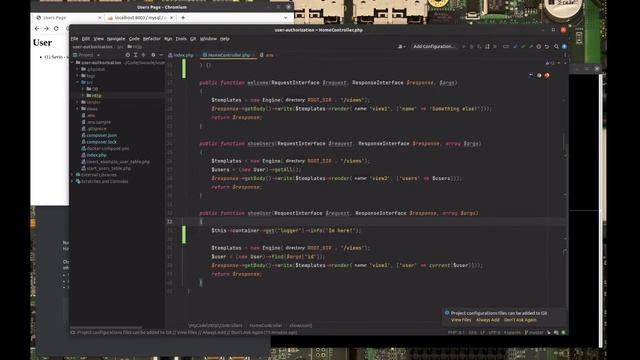Viewport: 640px width, 360px height.
Task: Click PHP language level in status bar
Action: tap(456, 333)
